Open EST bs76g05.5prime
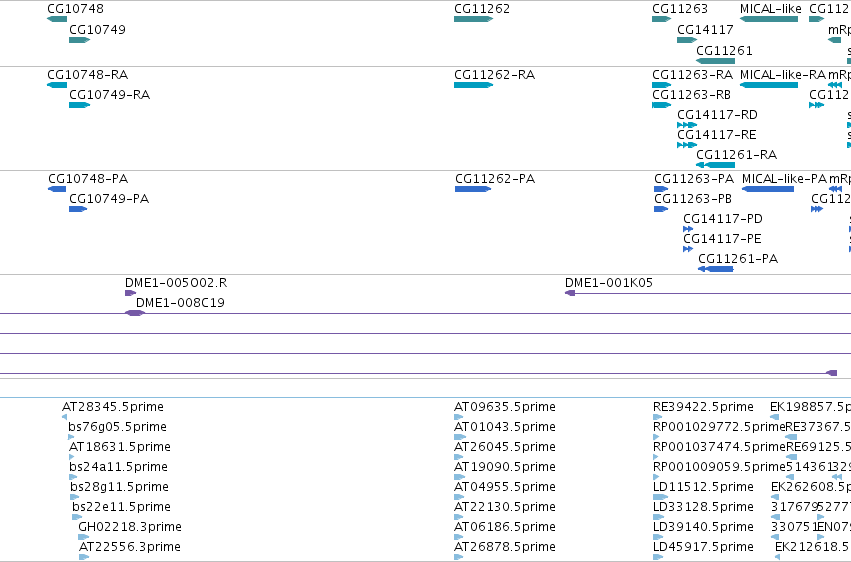Viewport: 851px width, 562px height. (x=71, y=437)
